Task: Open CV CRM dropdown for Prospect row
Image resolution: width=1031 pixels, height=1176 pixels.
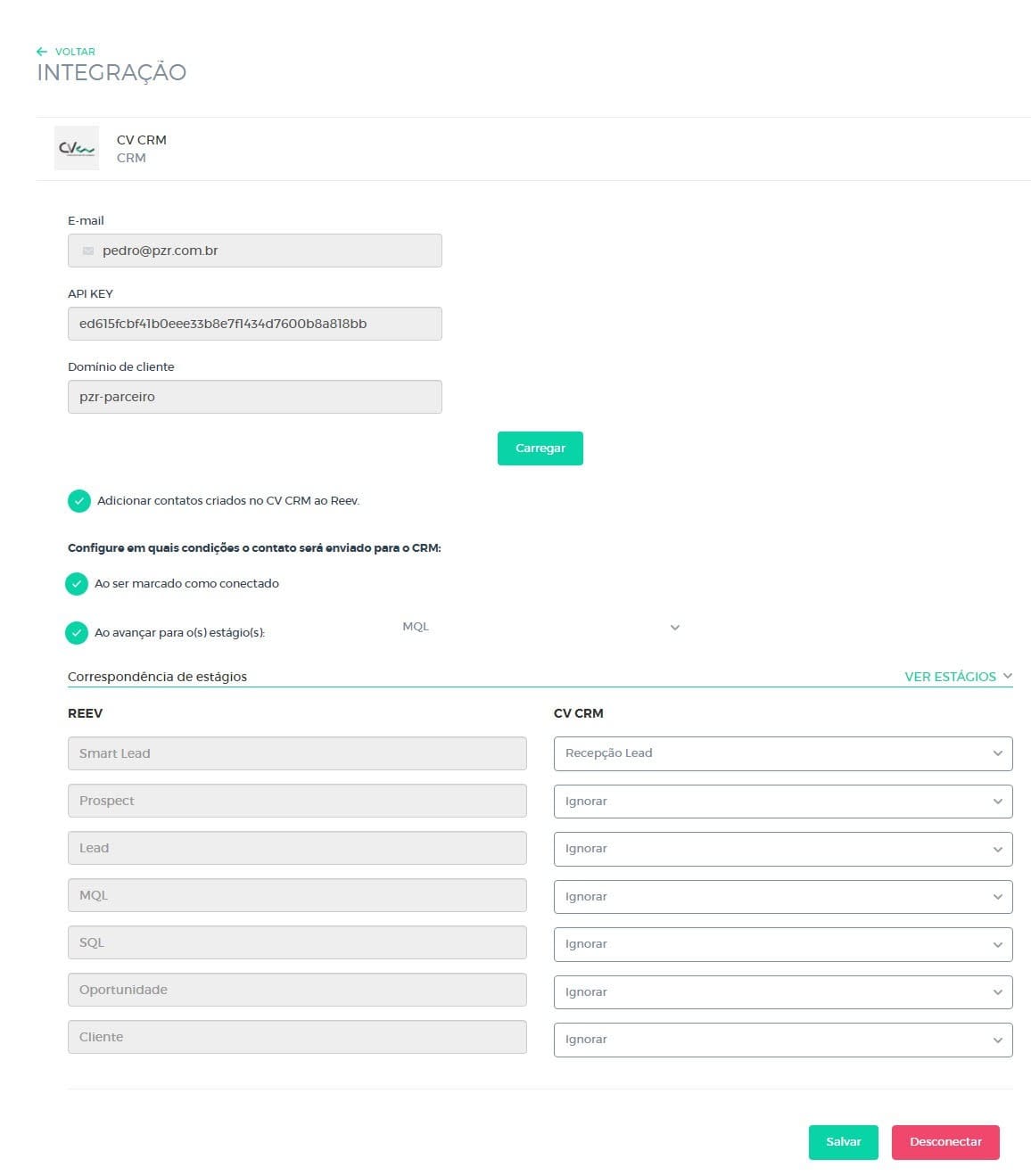Action: pyautogui.click(x=782, y=802)
